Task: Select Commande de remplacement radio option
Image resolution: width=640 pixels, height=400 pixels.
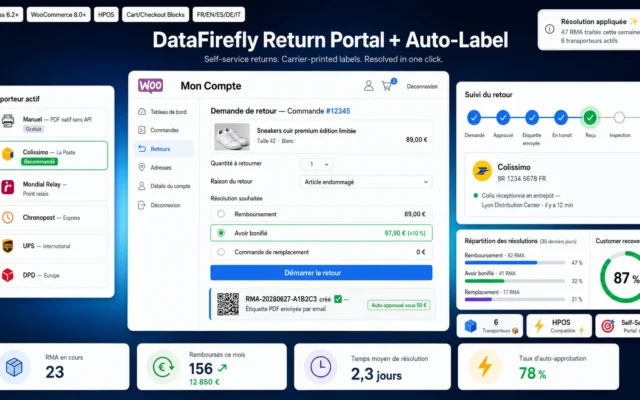Action: click(x=221, y=252)
